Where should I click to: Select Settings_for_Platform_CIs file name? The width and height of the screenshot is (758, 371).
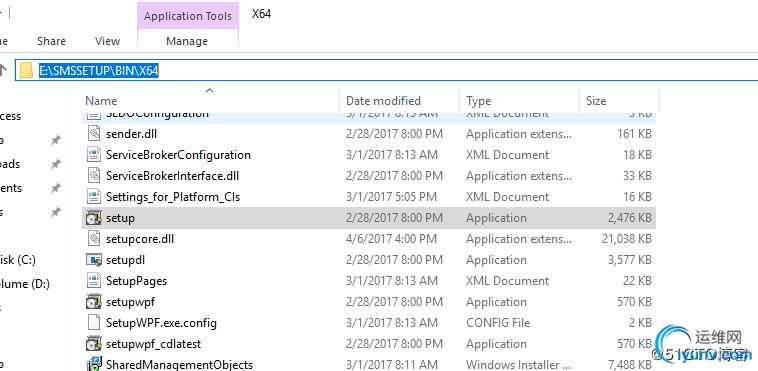pyautogui.click(x=173, y=197)
